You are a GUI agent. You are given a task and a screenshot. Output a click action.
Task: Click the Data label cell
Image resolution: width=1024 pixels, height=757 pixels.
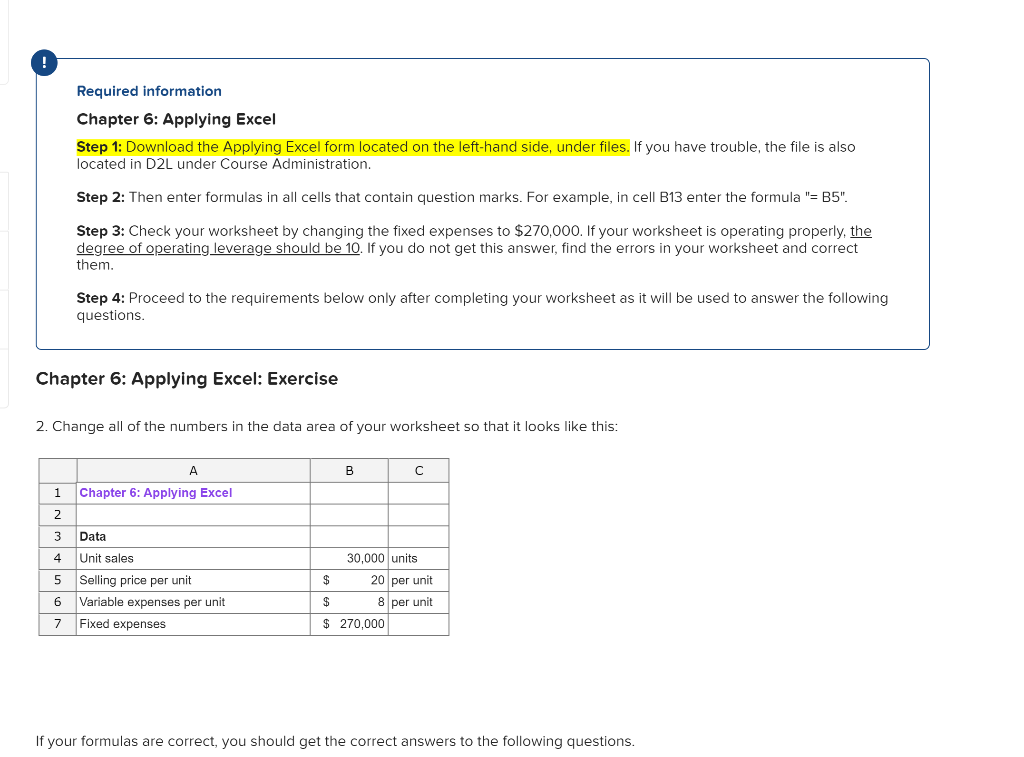[93, 536]
